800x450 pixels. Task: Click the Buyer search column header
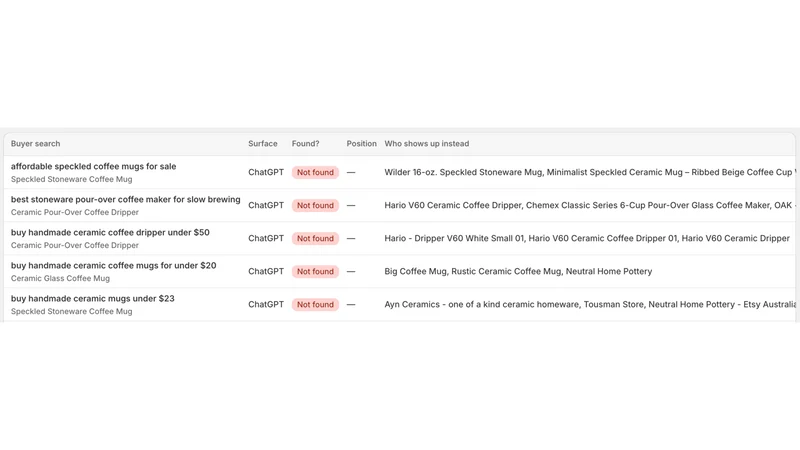tap(35, 143)
